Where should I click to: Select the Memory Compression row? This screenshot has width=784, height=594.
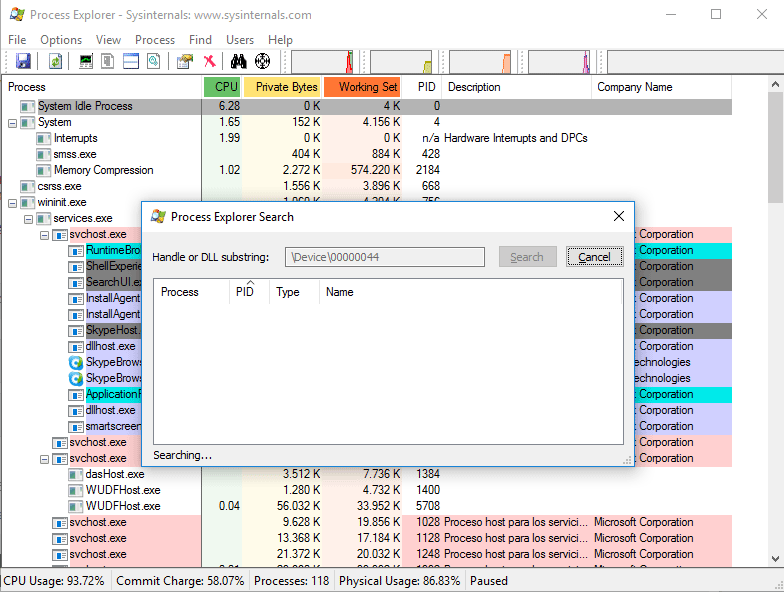pos(367,170)
